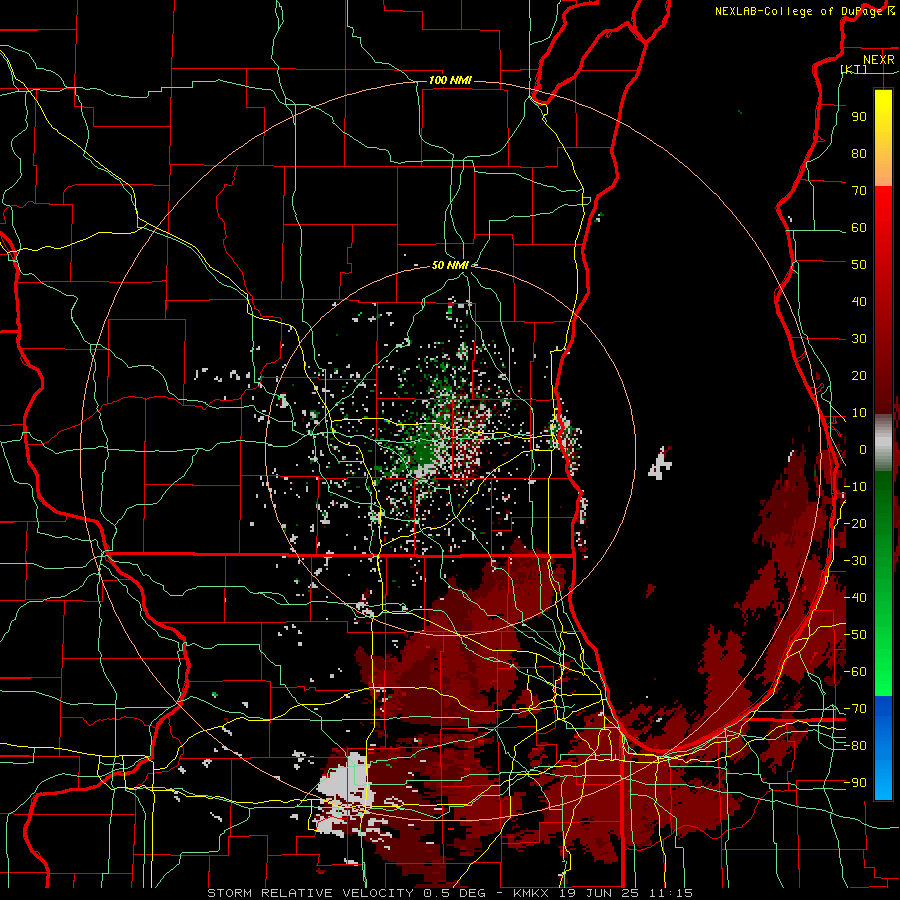The width and height of the screenshot is (900, 900).
Task: Click the 10 knot label on color scale
Action: point(859,413)
